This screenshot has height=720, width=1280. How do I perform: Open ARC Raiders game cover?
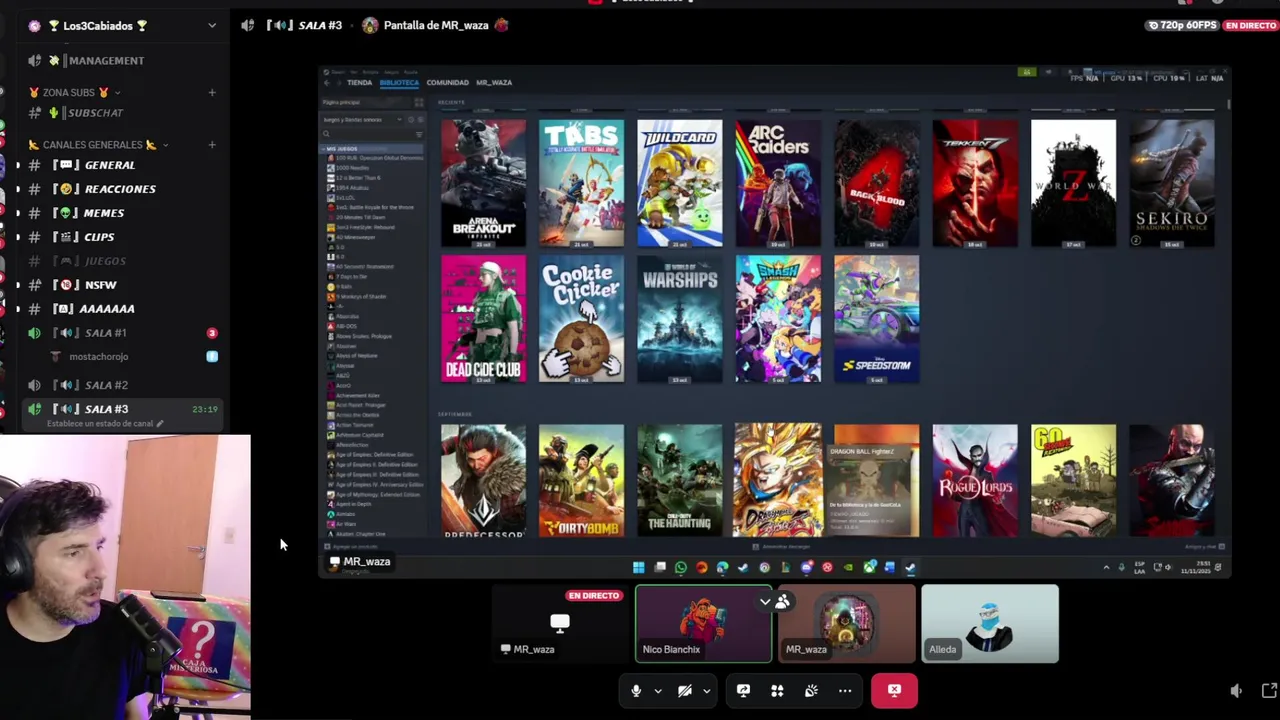tap(778, 183)
